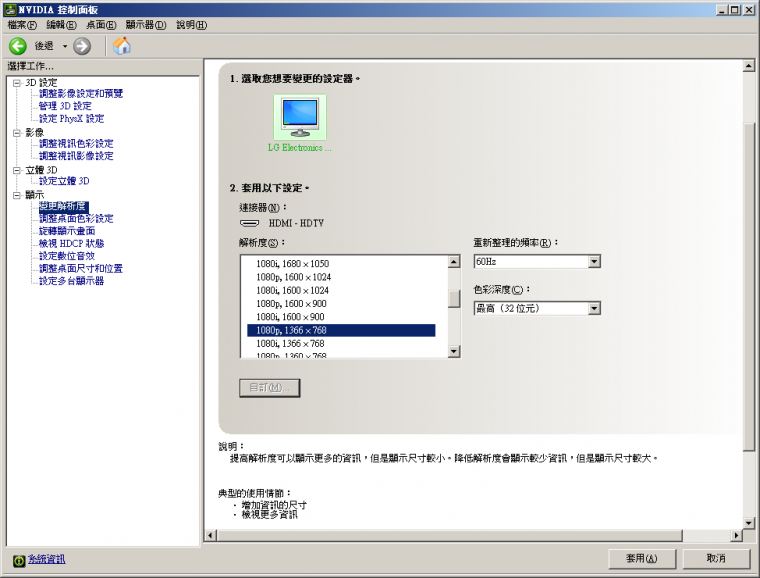Image resolution: width=760 pixels, height=578 pixels.
Task: Select resolution 1080i, 1600 × 1024
Action: click(341, 290)
